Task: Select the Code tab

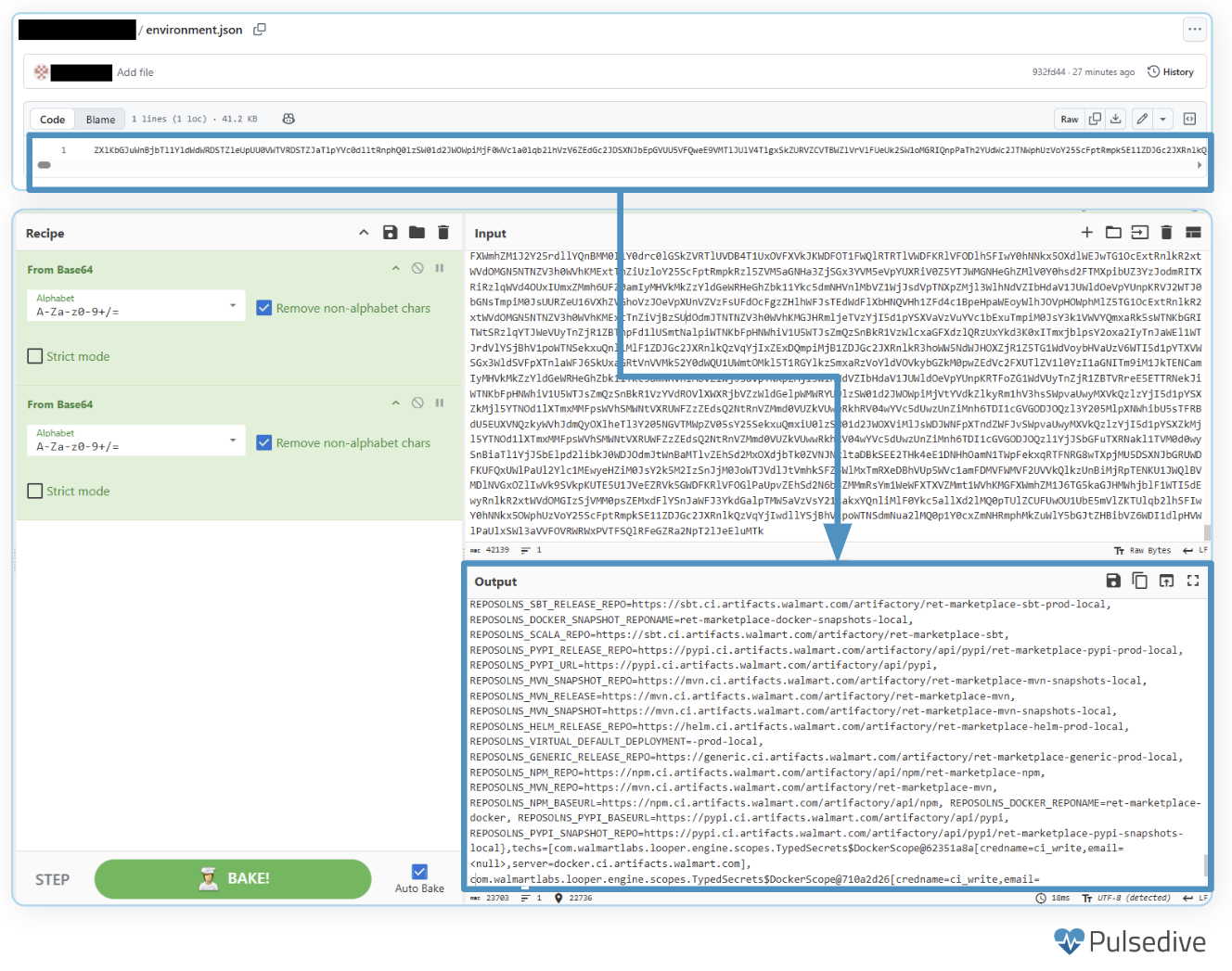Action: click(53, 120)
